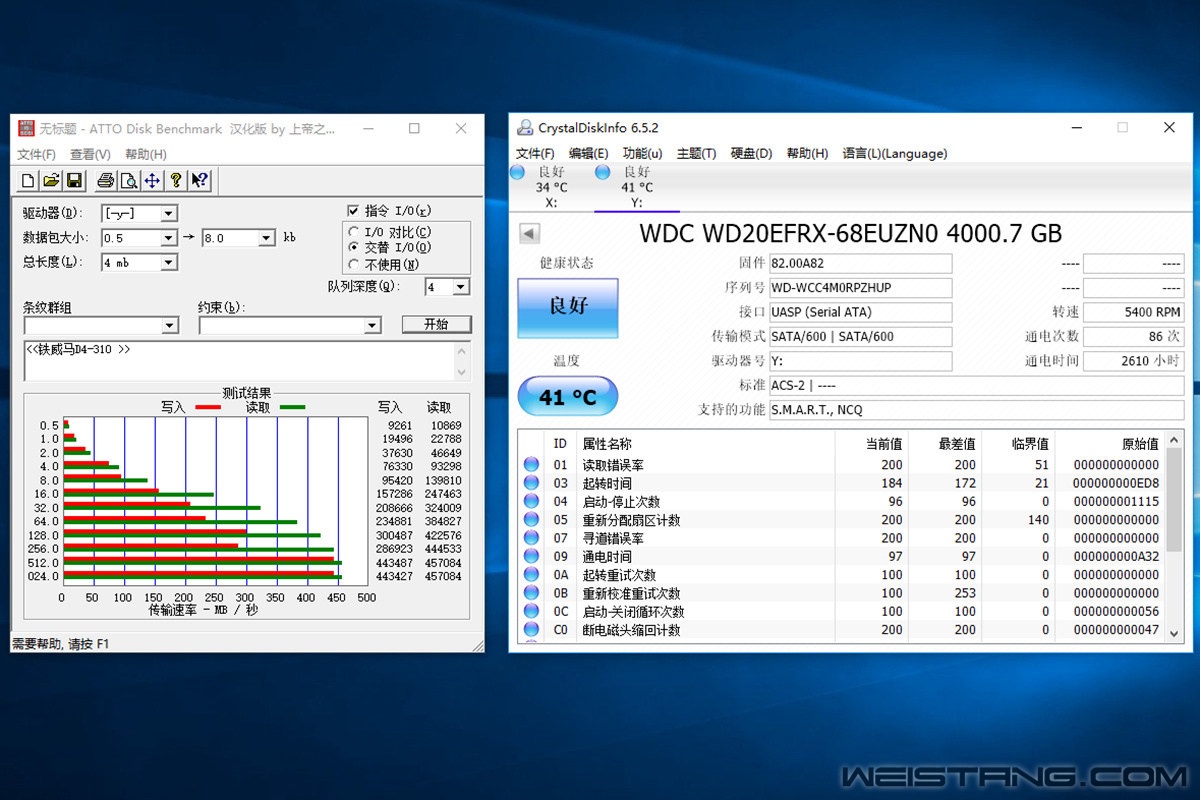Click the ATTO read value 457084 in 512.0 row

(x=444, y=563)
